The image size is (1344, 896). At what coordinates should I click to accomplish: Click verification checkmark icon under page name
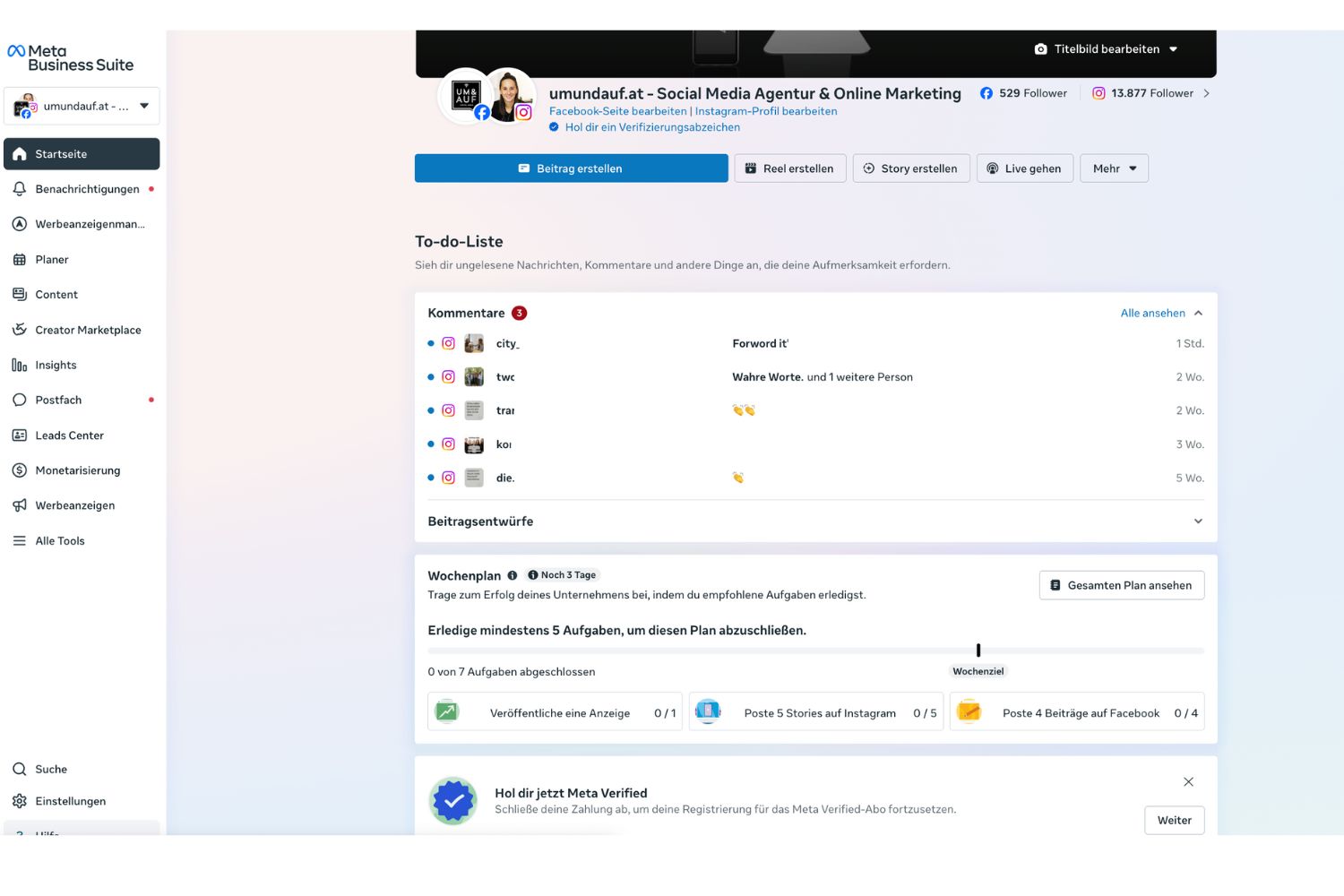(x=554, y=127)
